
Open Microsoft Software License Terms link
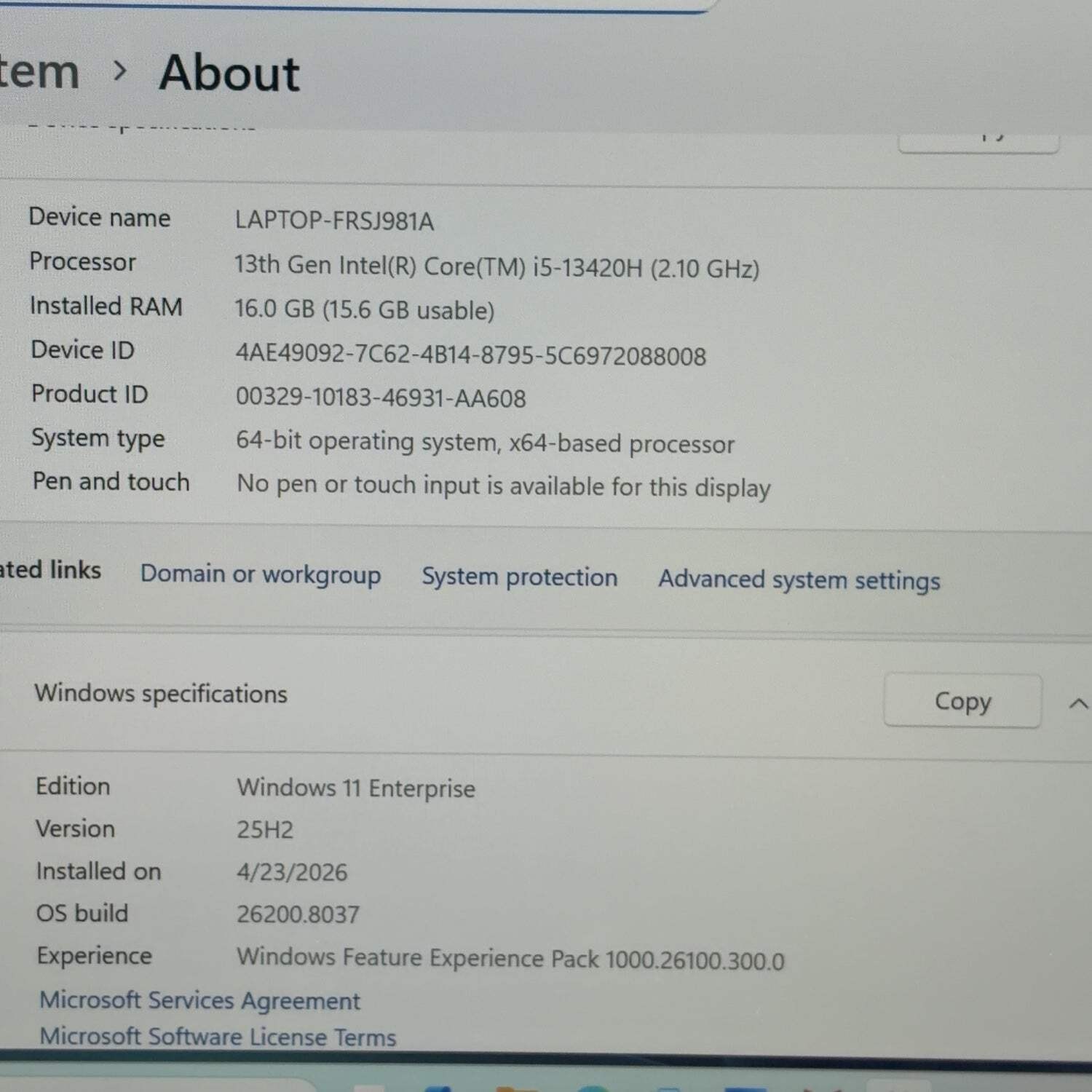[218, 1037]
